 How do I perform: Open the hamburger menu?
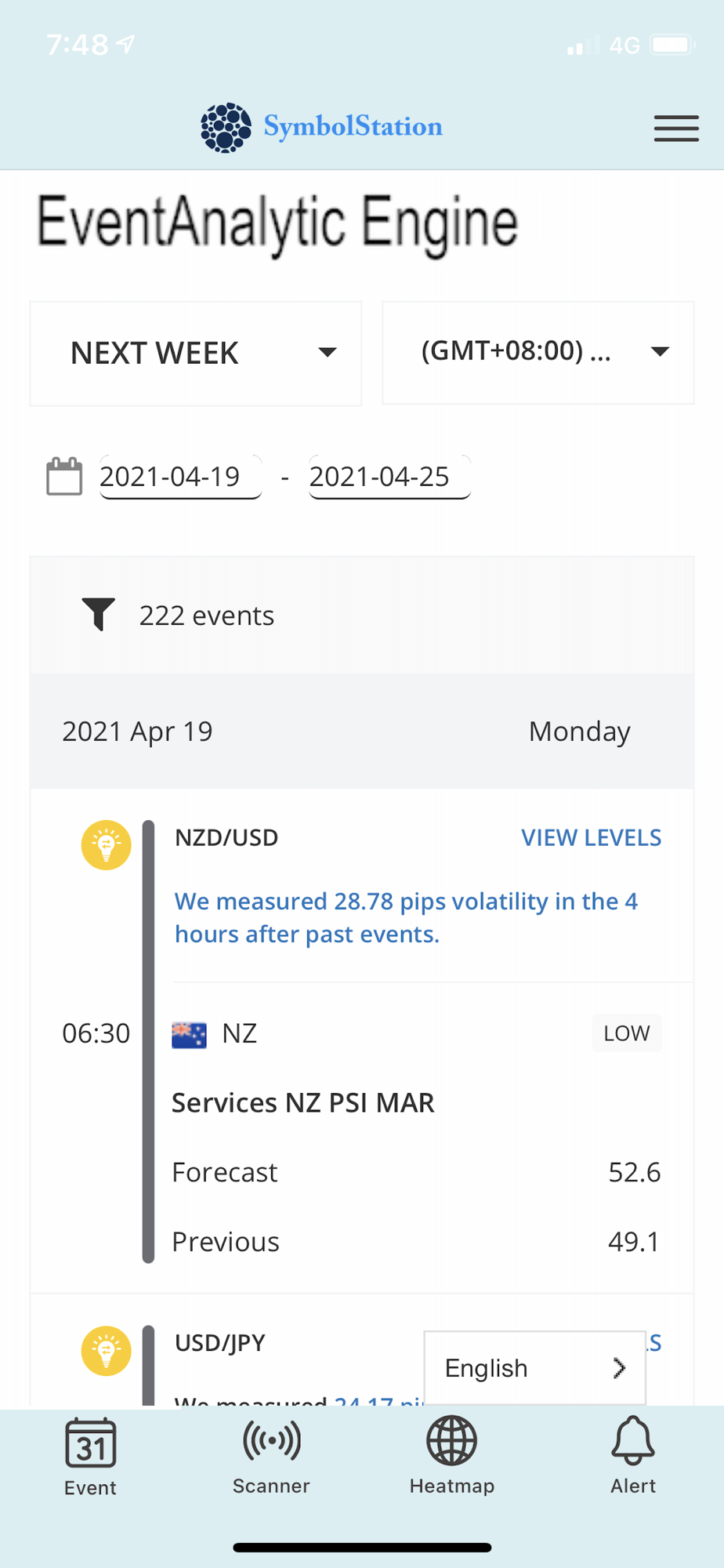(x=676, y=128)
